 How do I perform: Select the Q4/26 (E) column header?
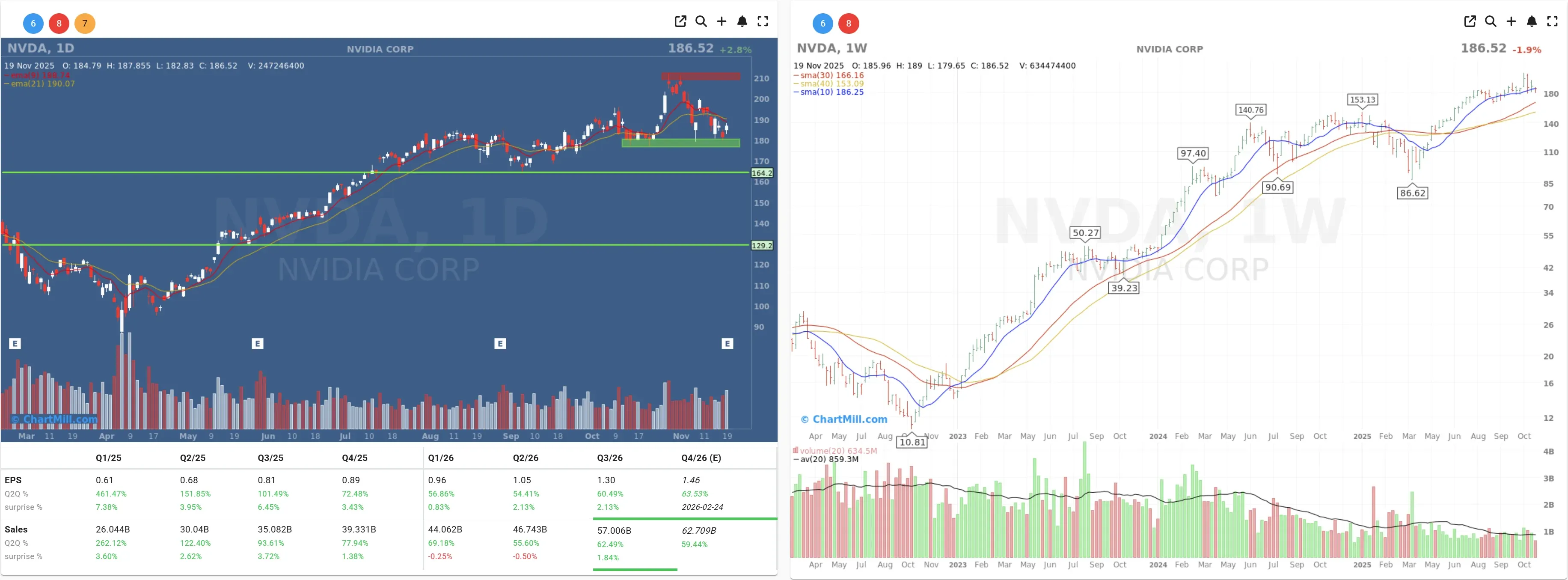click(701, 458)
